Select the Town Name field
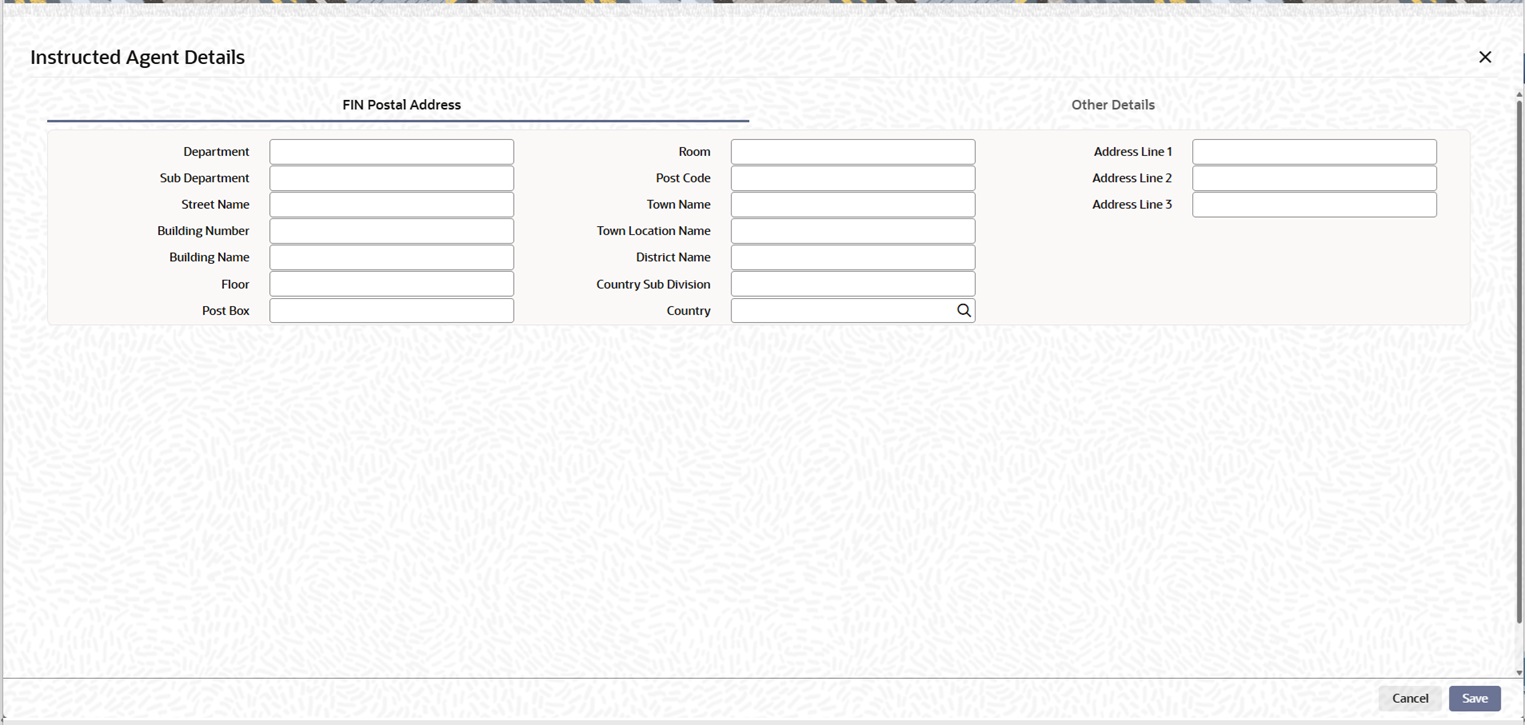 853,205
